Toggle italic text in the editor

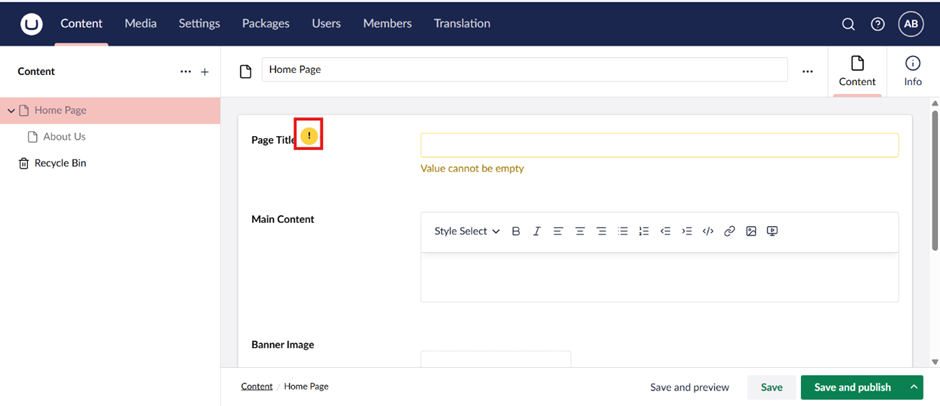[x=537, y=231]
